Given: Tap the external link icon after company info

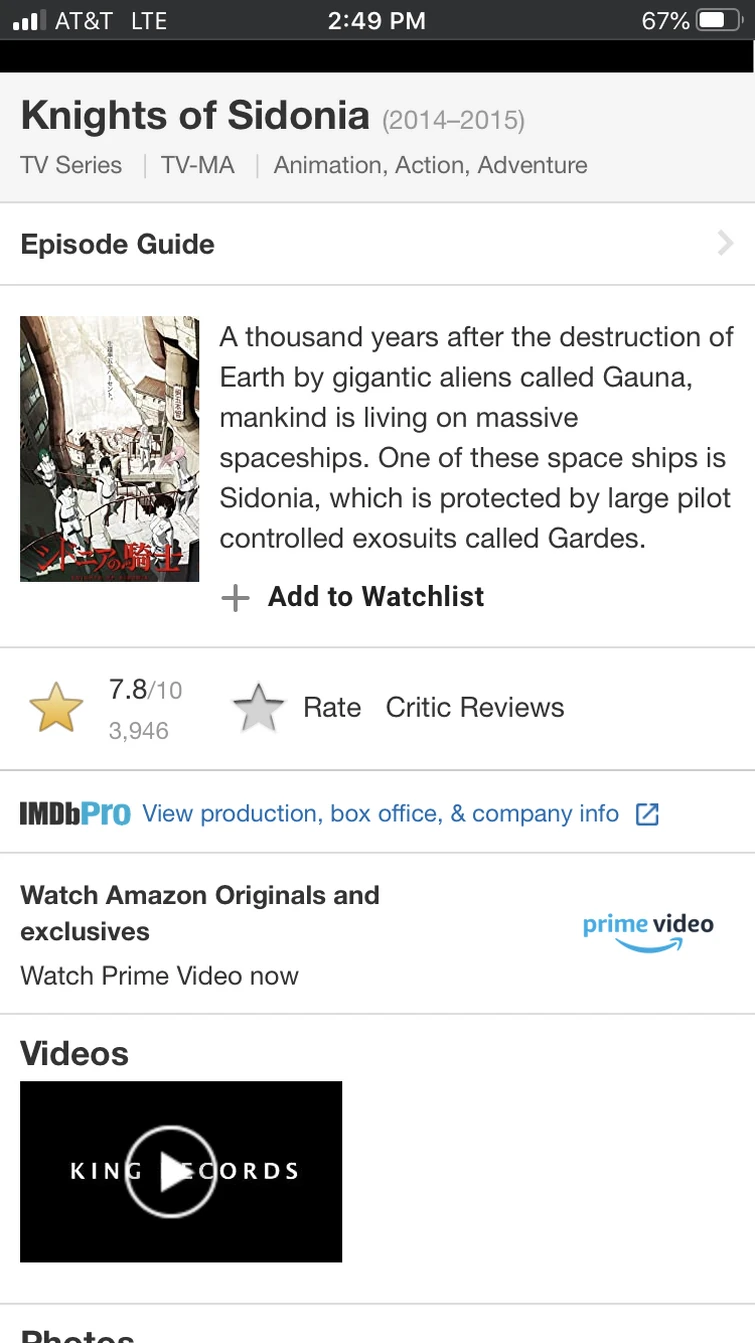Looking at the screenshot, I should click(x=647, y=814).
